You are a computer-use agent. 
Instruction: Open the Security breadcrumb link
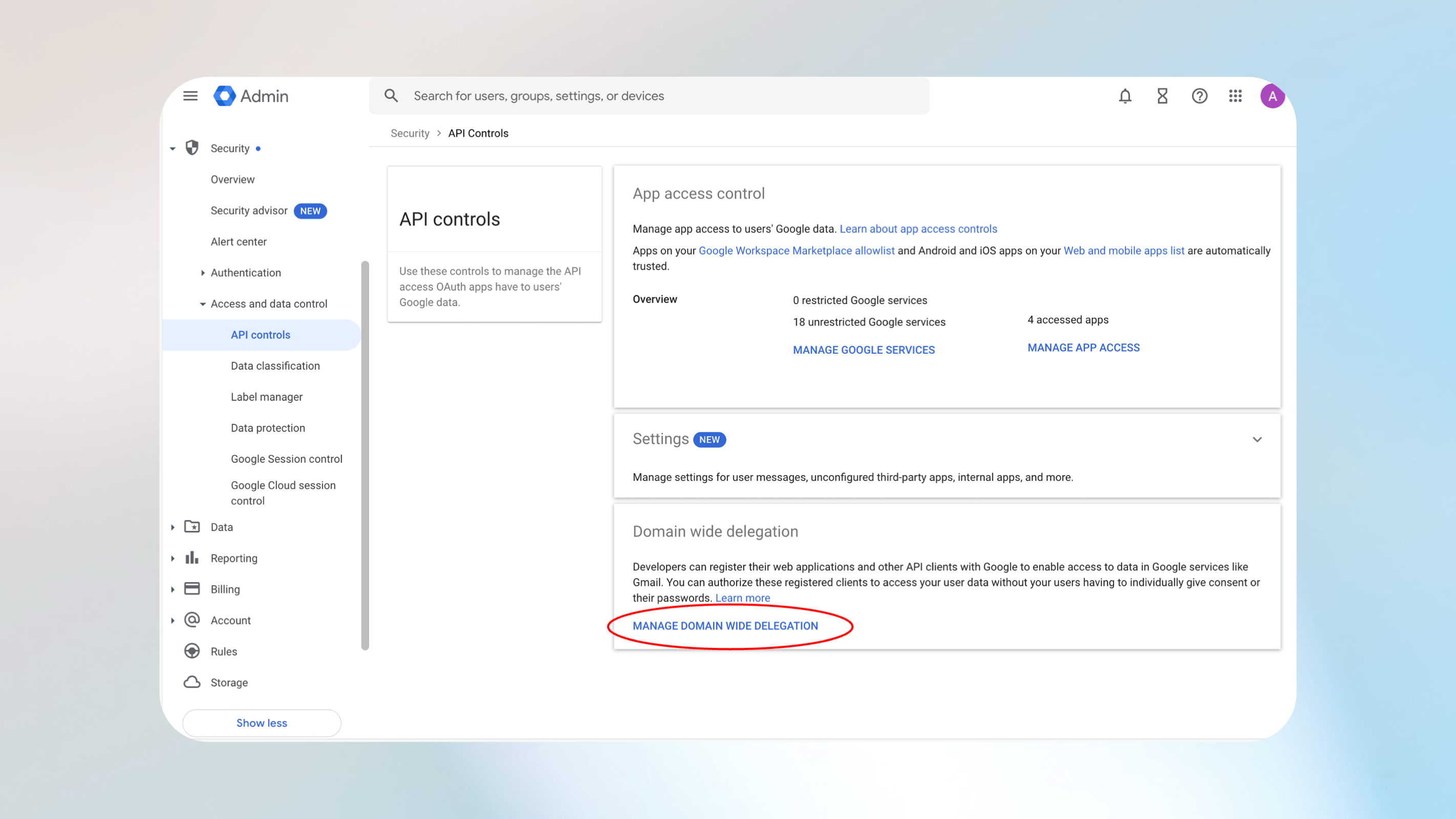point(410,133)
